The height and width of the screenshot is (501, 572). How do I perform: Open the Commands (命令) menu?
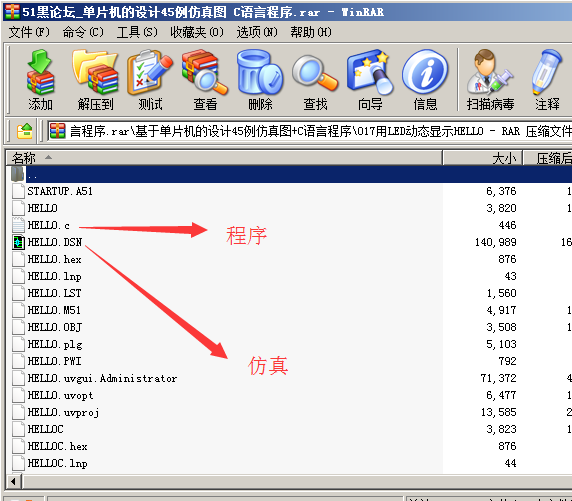(83, 32)
